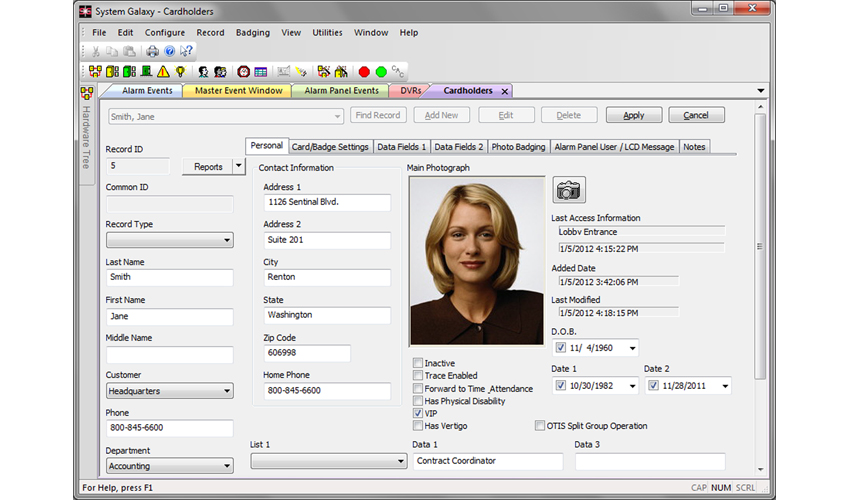Click the Cancel button
The width and height of the screenshot is (850, 500).
[x=696, y=116]
